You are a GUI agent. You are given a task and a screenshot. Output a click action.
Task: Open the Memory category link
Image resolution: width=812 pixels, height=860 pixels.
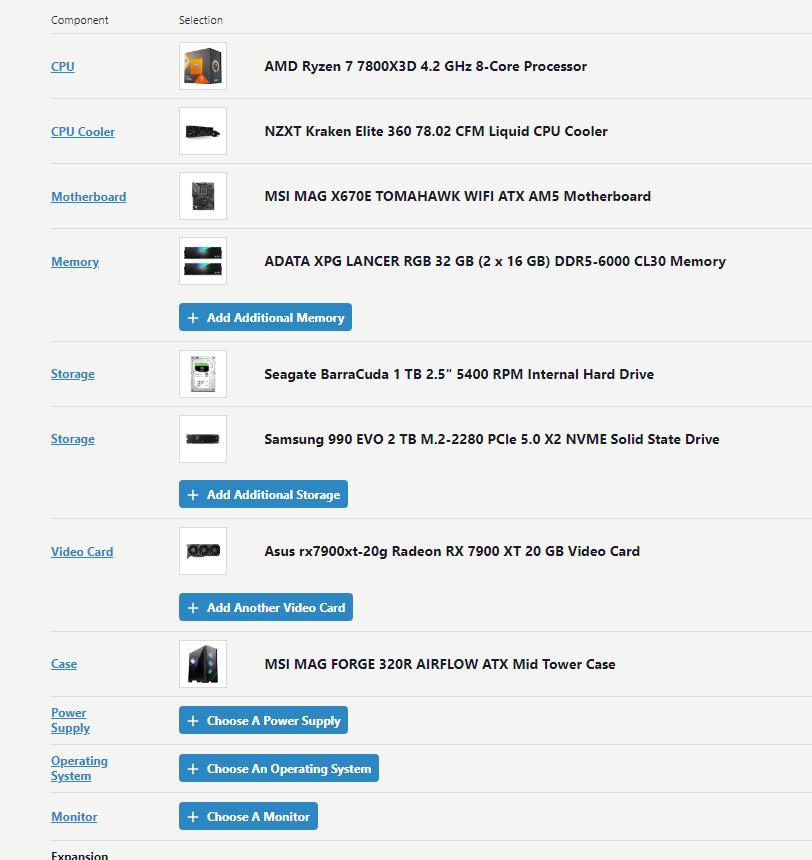click(75, 262)
